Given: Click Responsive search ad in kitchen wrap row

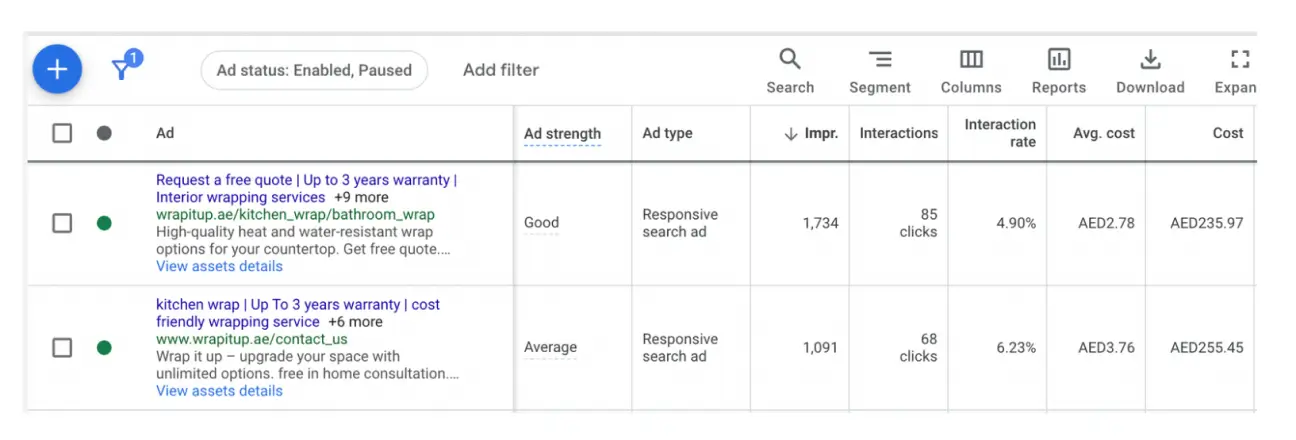Looking at the screenshot, I should pos(680,348).
